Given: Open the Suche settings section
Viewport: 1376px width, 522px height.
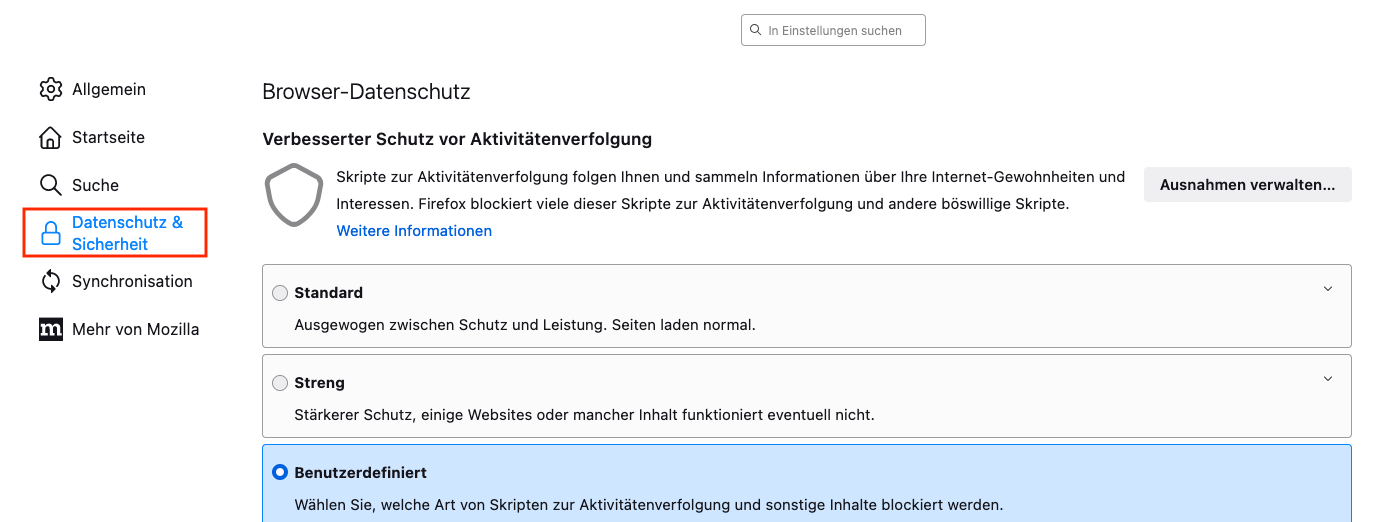Looking at the screenshot, I should pyautogui.click(x=95, y=185).
